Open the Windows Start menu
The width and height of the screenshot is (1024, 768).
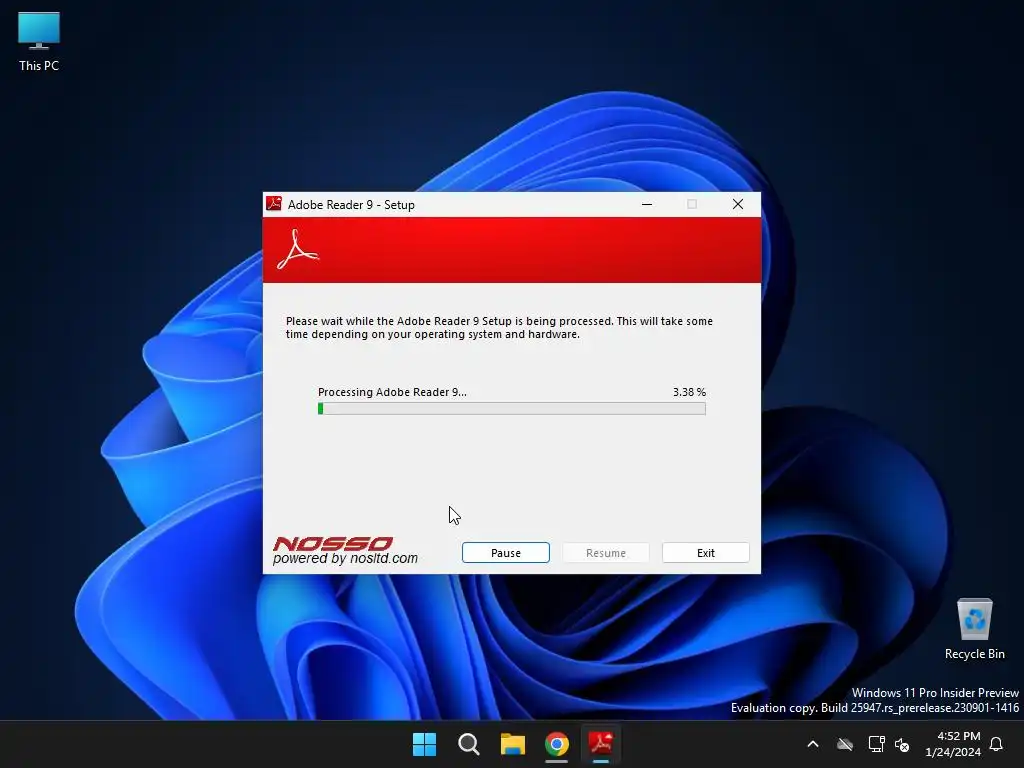tap(424, 744)
